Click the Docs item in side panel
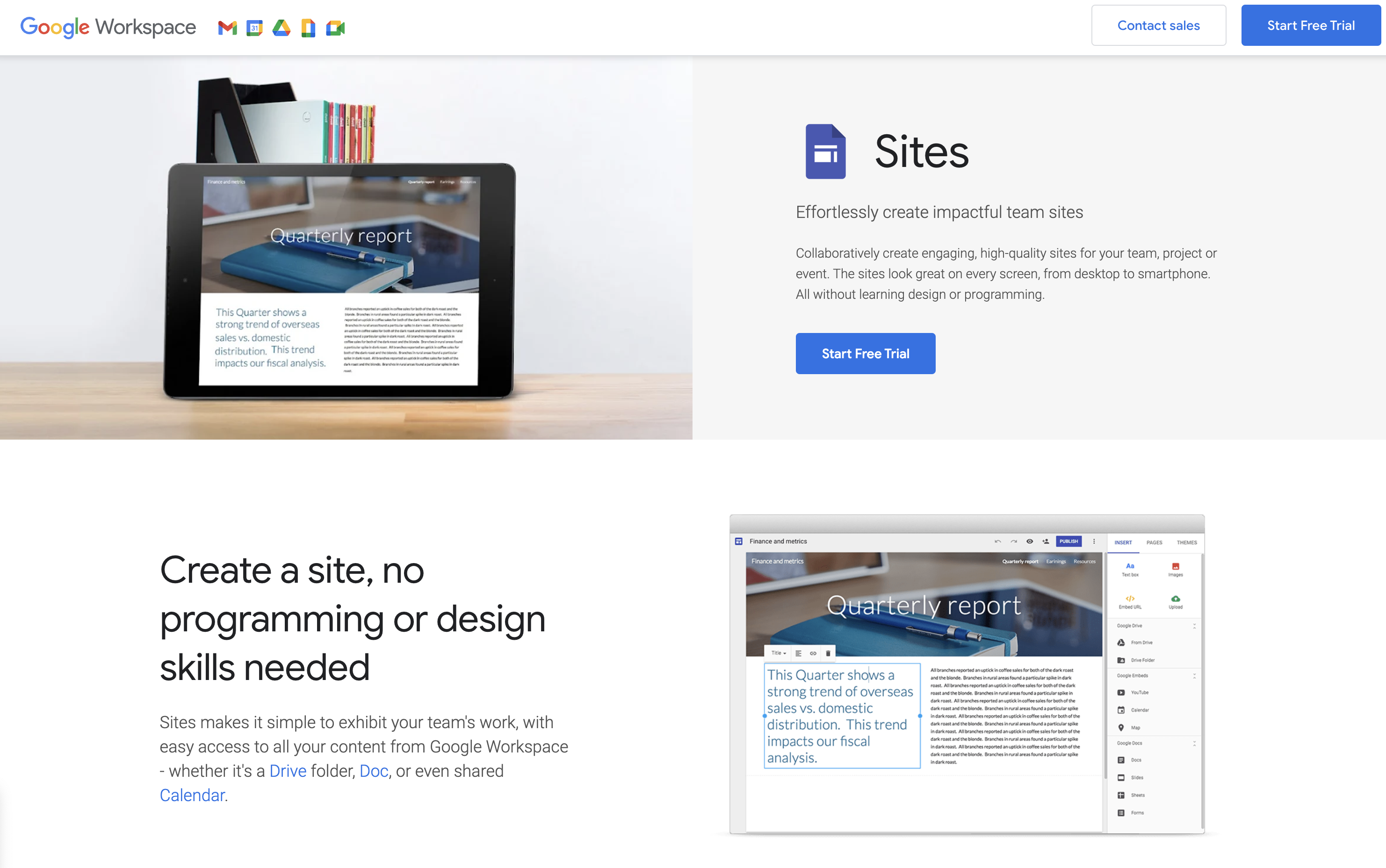Viewport: 1386px width, 868px height. (x=1129, y=760)
